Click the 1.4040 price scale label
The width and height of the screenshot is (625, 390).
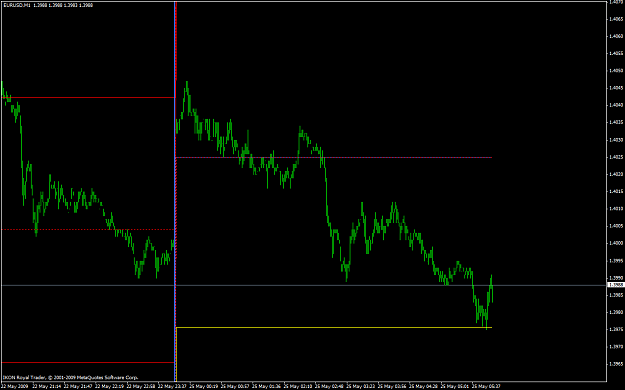(x=617, y=105)
